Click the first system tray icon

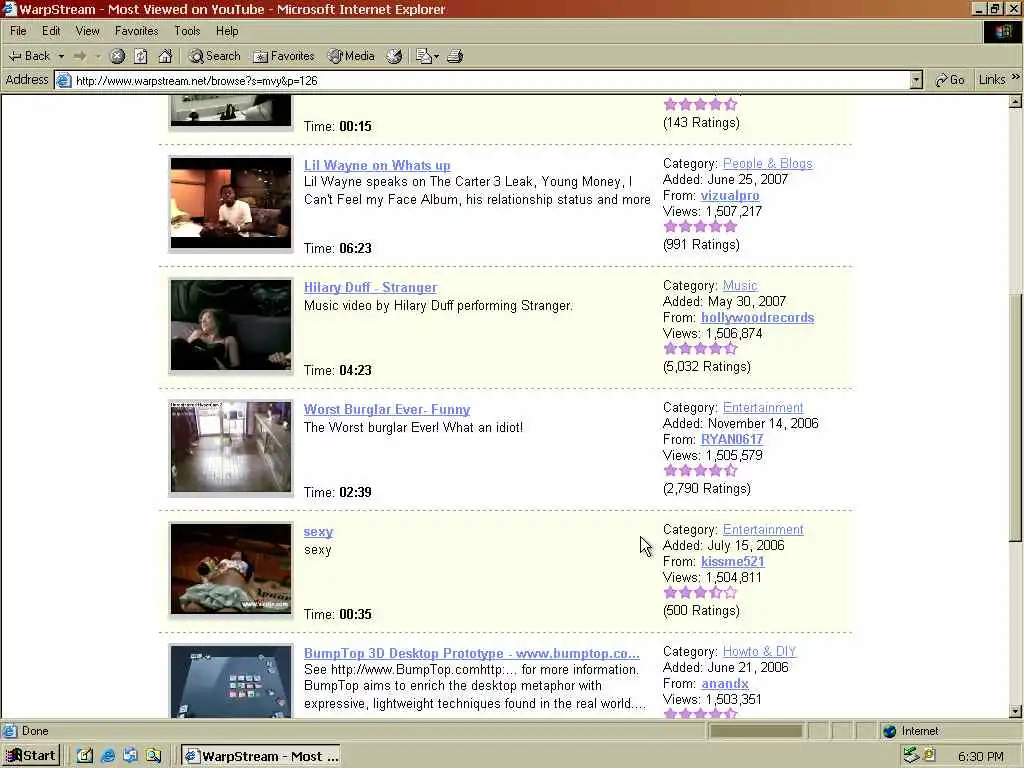(910, 756)
